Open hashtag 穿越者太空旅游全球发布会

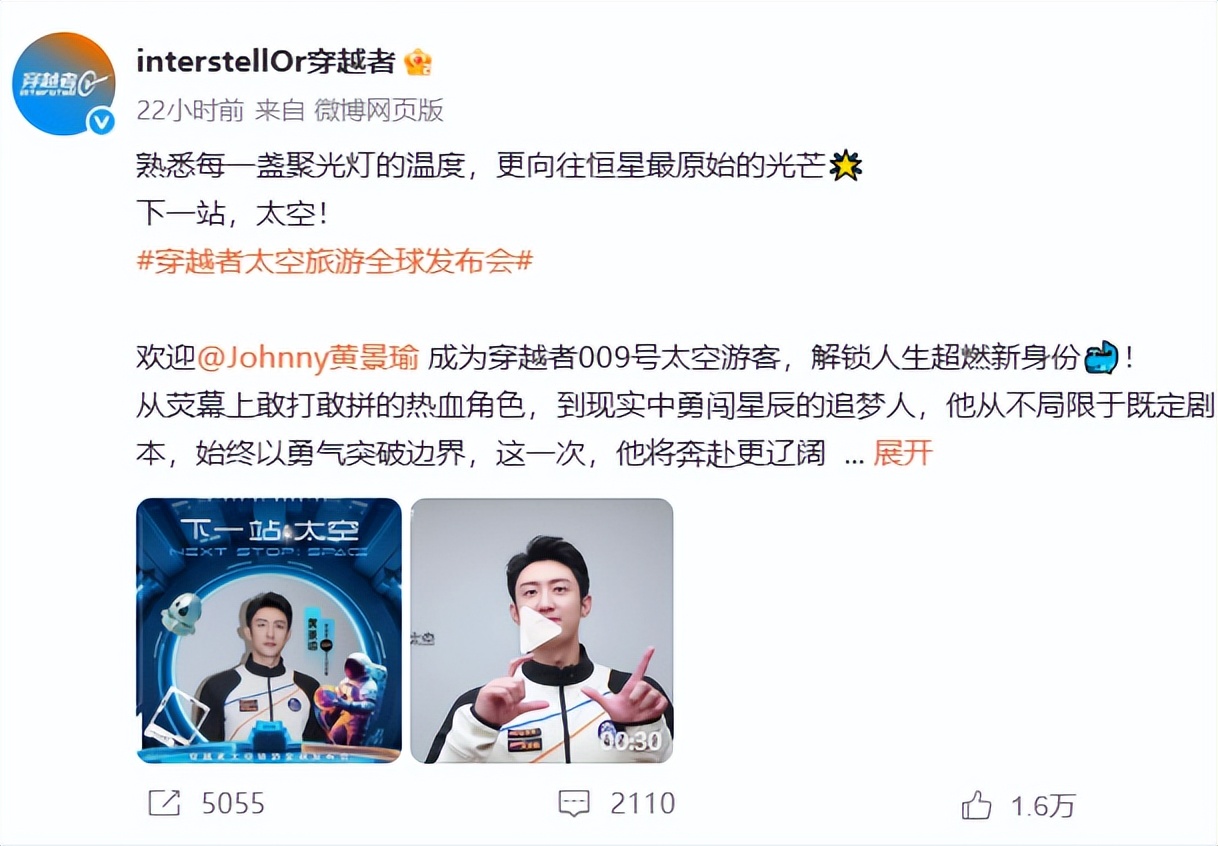point(334,262)
